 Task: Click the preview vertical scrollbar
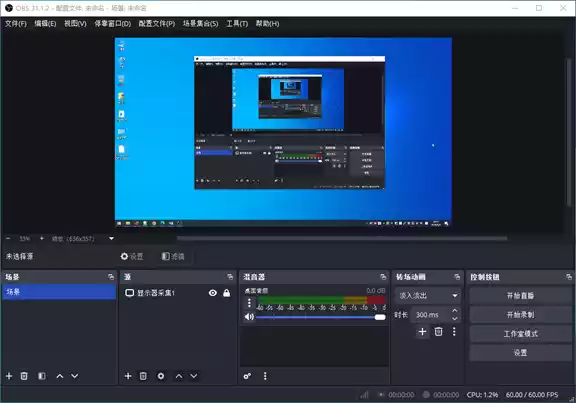click(569, 132)
